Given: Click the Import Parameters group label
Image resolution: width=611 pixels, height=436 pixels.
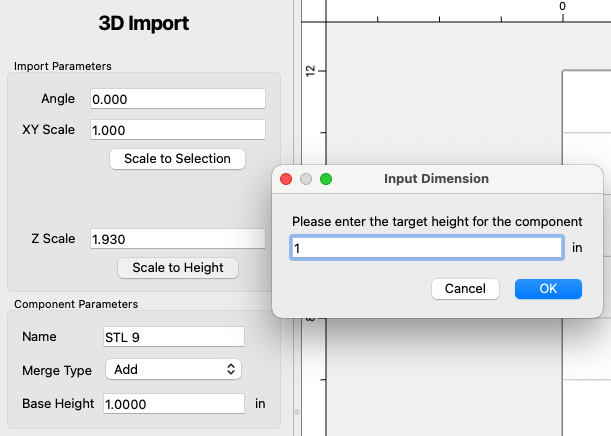Looking at the screenshot, I should (x=62, y=66).
